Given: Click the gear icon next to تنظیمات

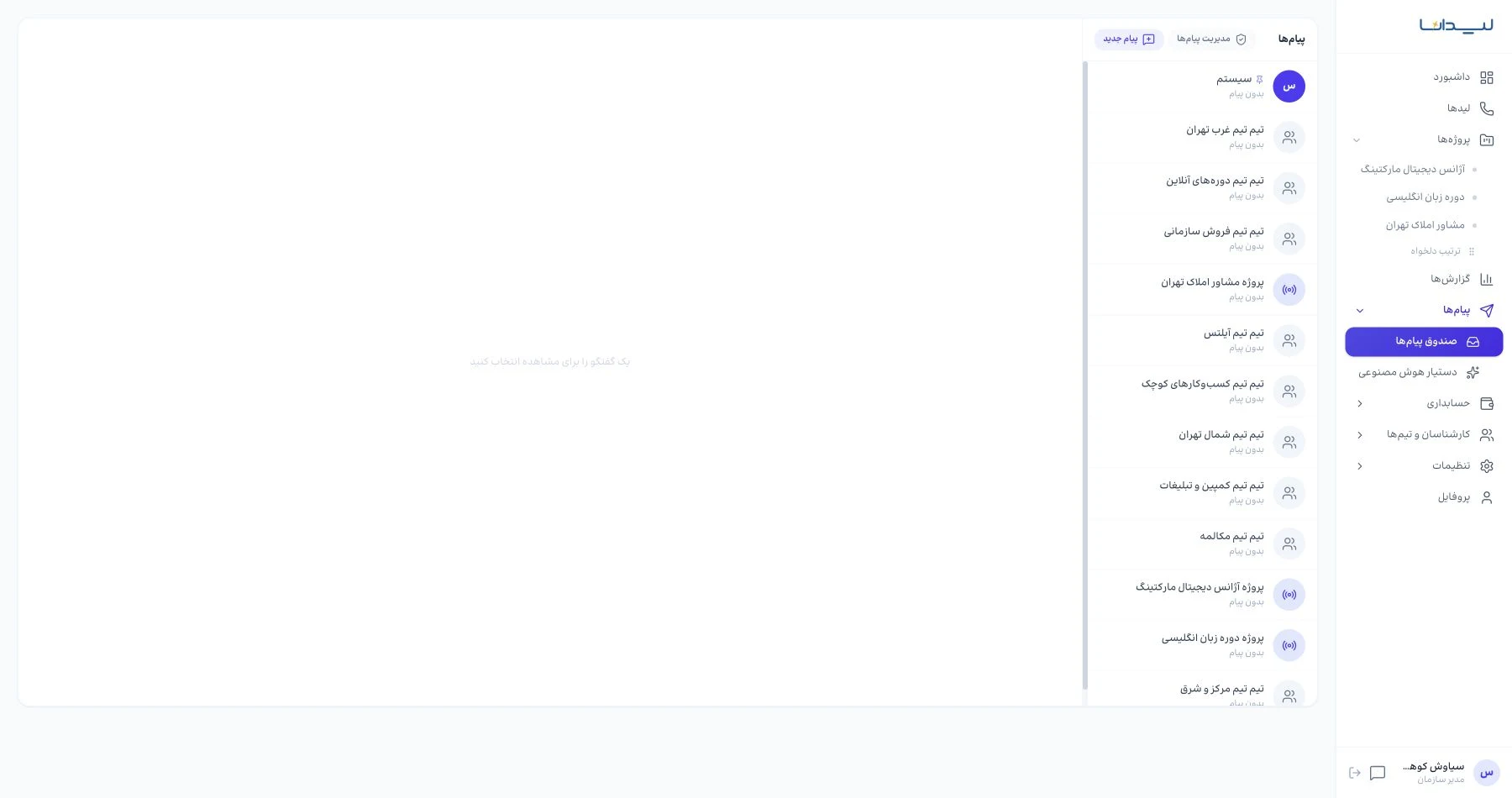Looking at the screenshot, I should 1486,465.
